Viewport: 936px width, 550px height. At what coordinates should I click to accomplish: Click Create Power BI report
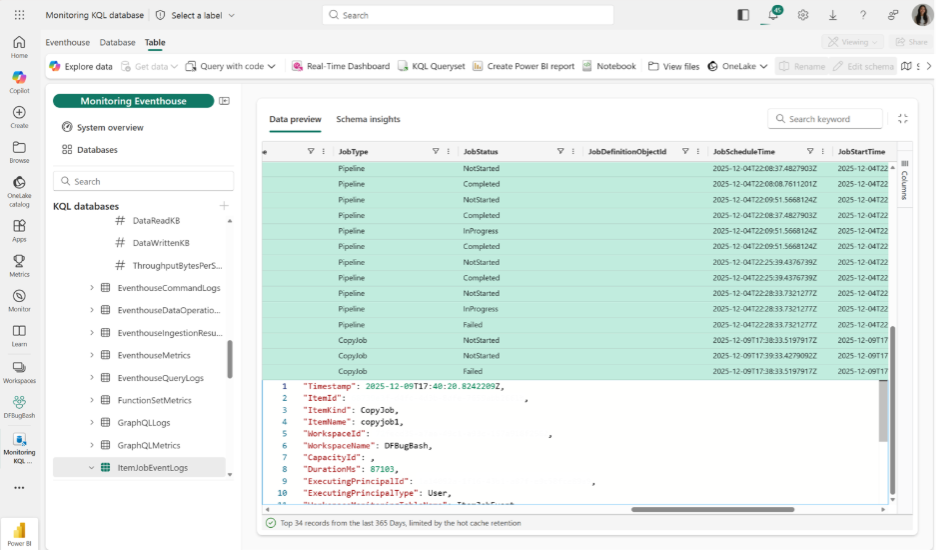pyautogui.click(x=523, y=66)
